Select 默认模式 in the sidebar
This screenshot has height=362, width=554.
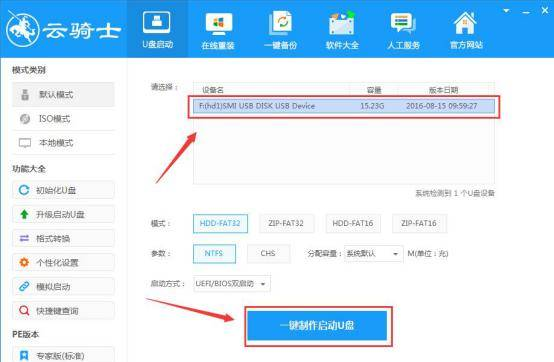click(64, 95)
